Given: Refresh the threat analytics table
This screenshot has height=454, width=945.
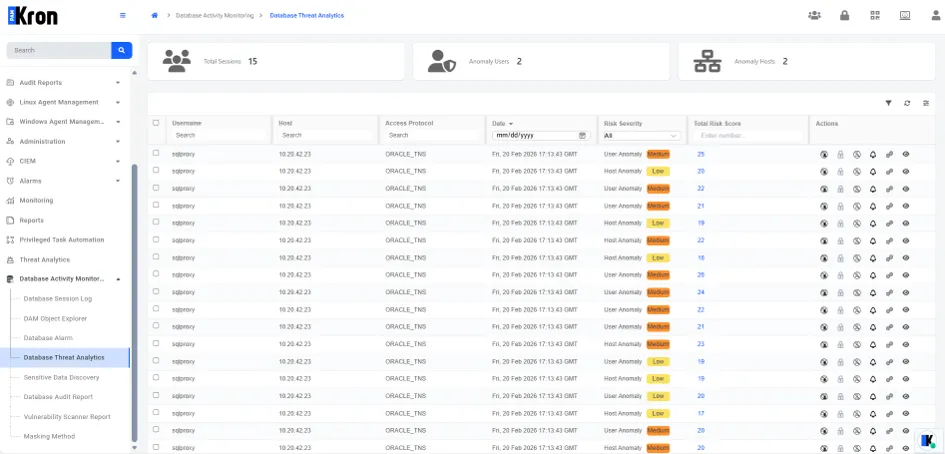Looking at the screenshot, I should [x=907, y=103].
